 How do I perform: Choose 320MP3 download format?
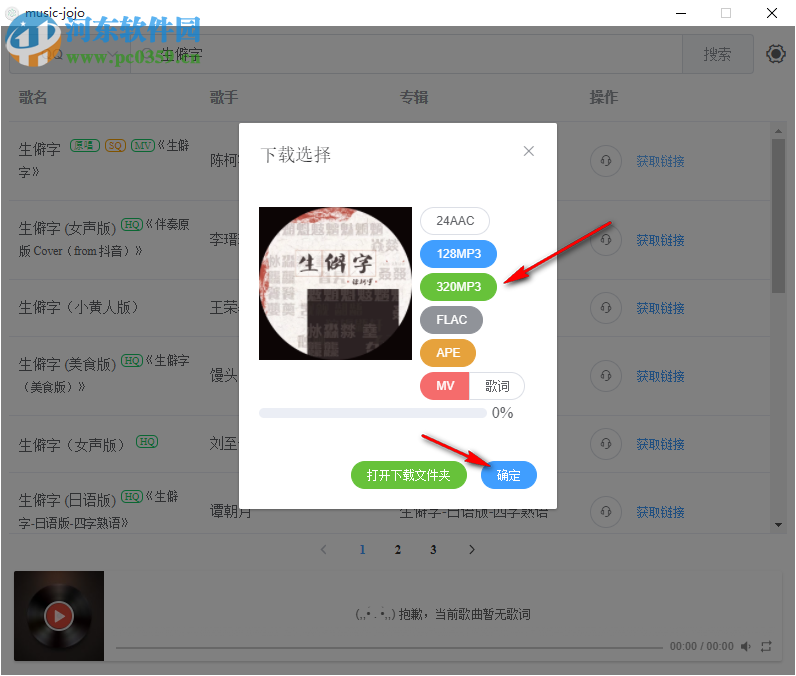pos(458,287)
